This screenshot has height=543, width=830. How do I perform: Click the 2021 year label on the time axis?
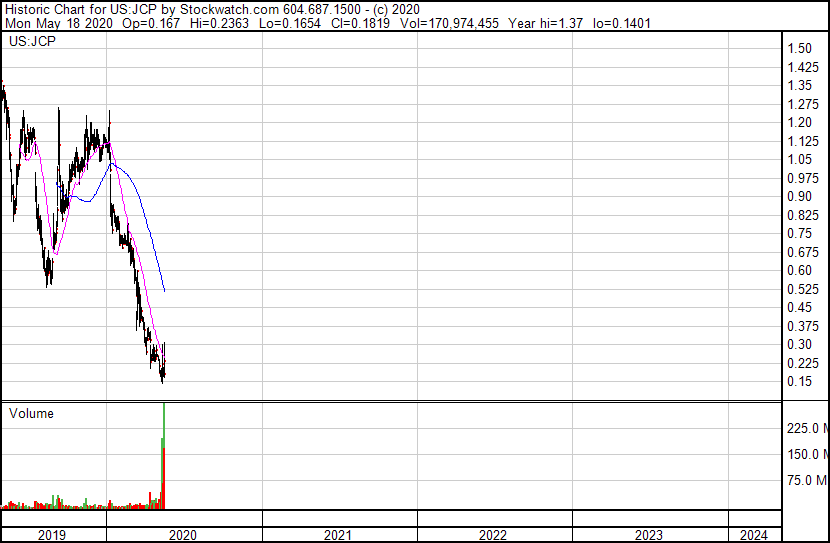pyautogui.click(x=338, y=535)
